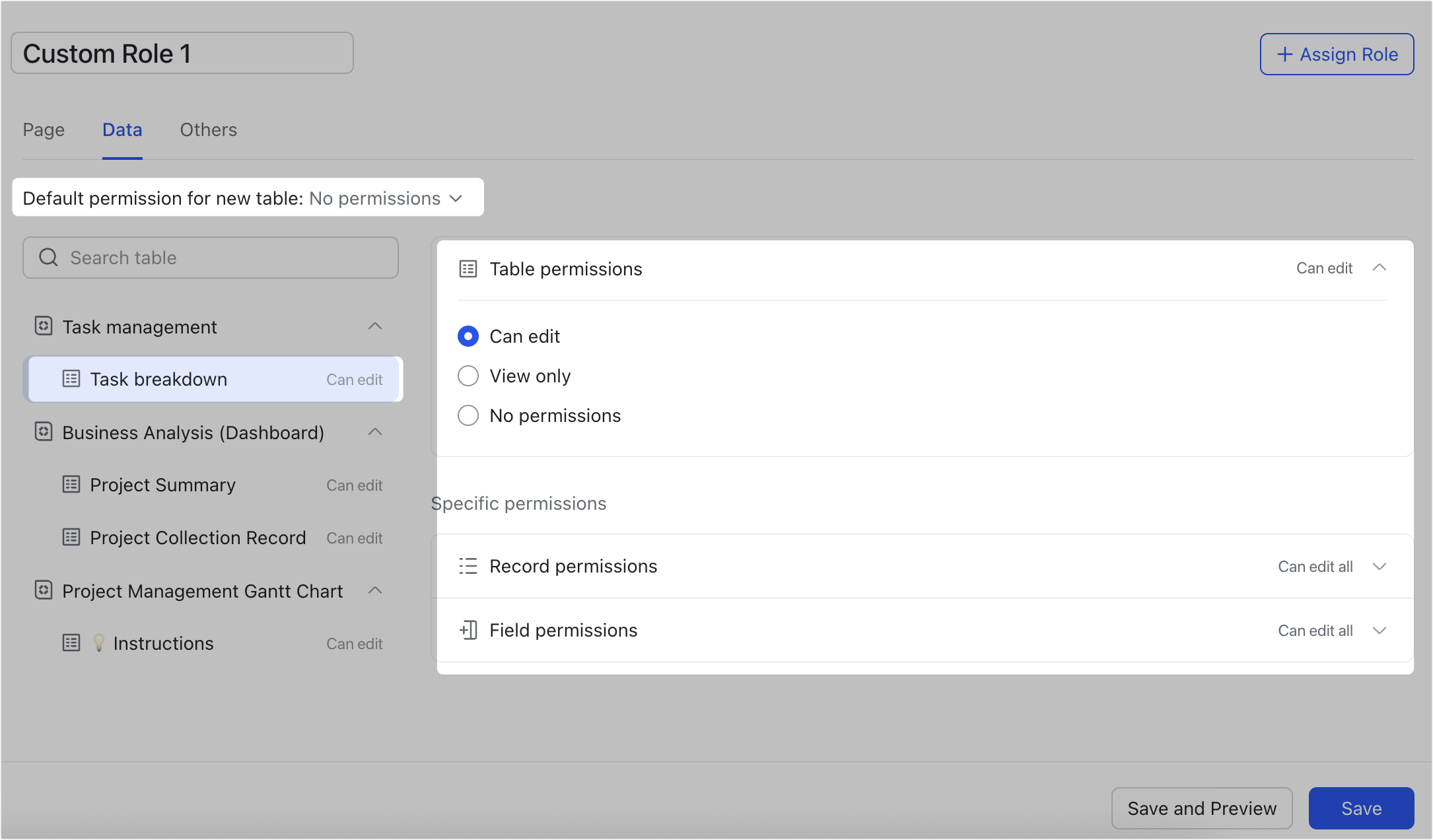The height and width of the screenshot is (840, 1433).
Task: Select the No permissions radio option
Action: [x=468, y=415]
